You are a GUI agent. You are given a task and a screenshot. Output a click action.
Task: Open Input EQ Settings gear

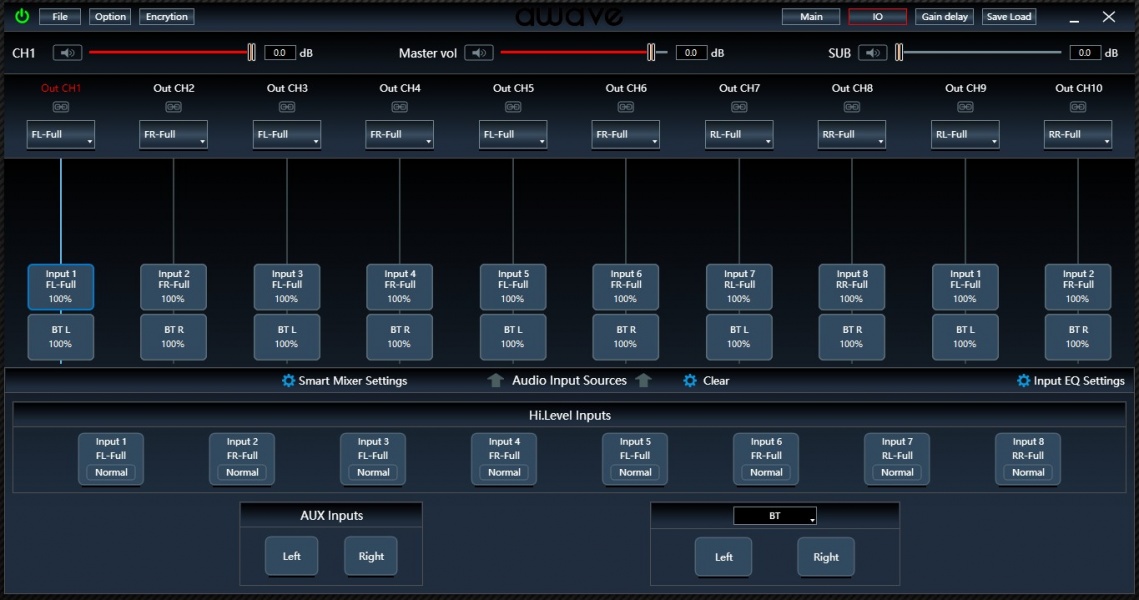(x=1023, y=381)
